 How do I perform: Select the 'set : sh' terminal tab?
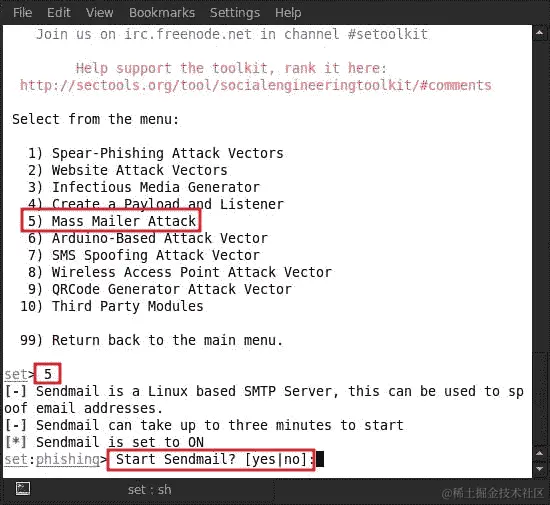point(149,490)
